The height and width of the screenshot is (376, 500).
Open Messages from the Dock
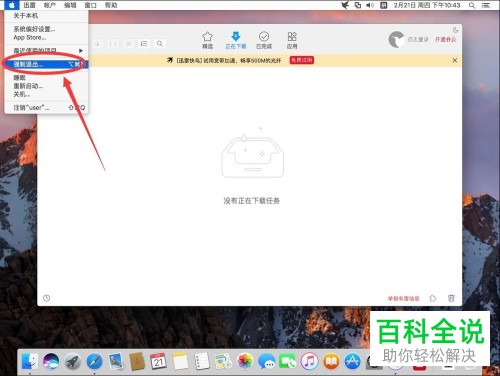[266, 361]
